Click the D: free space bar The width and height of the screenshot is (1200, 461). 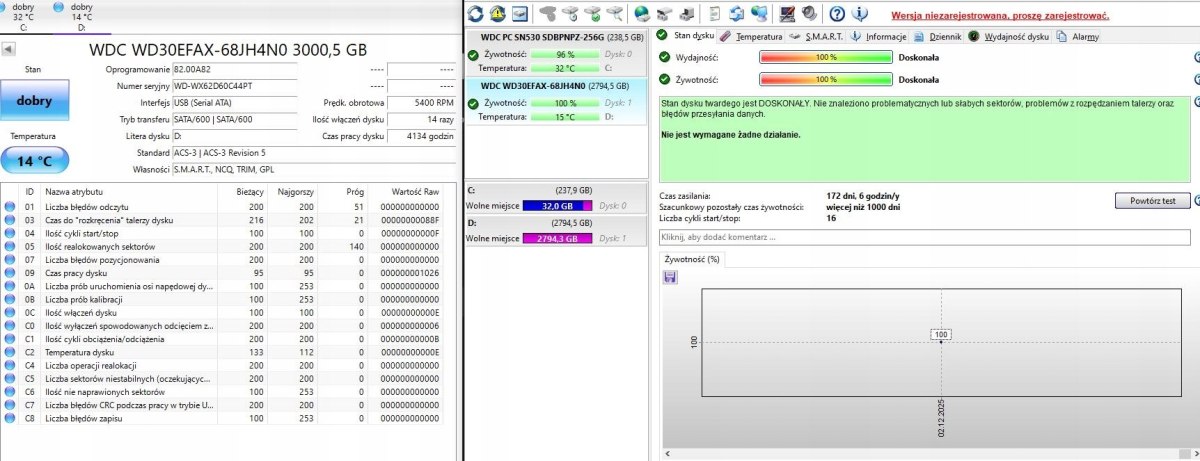coord(548,239)
